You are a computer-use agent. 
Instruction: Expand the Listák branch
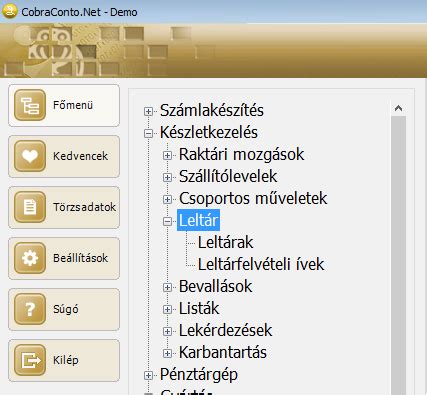167,309
